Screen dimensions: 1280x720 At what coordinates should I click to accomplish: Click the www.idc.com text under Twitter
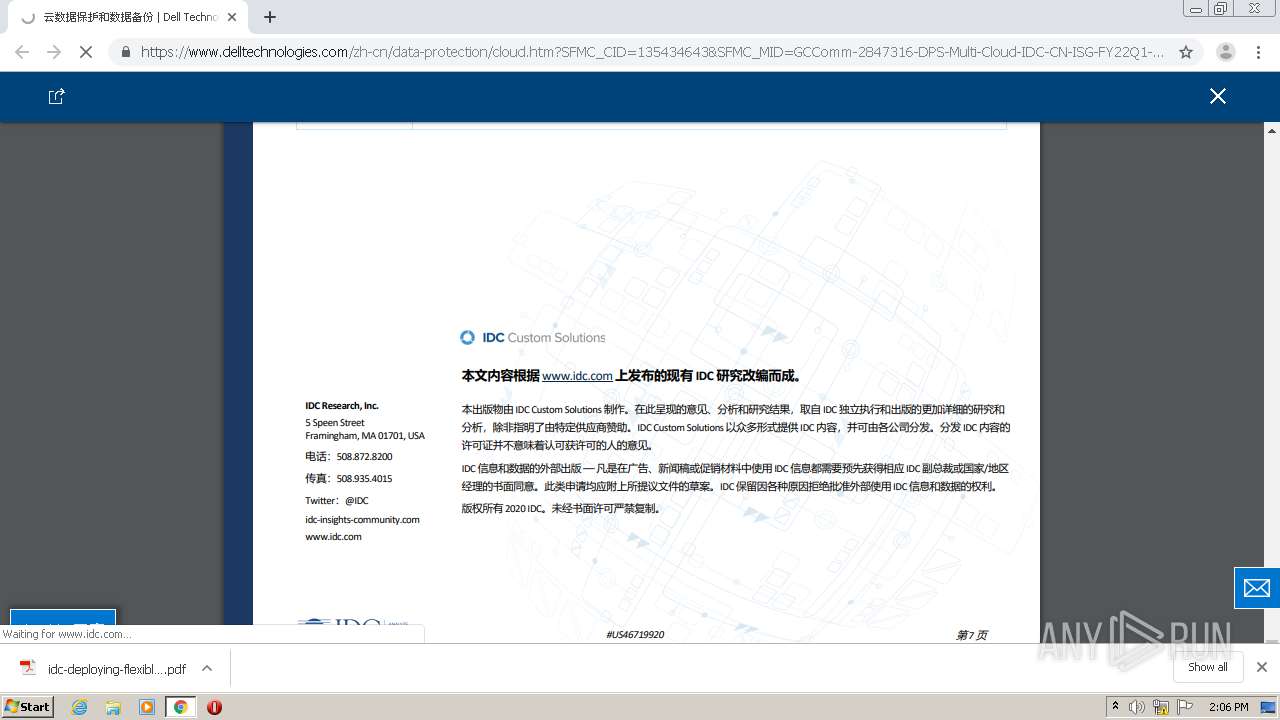(x=333, y=537)
